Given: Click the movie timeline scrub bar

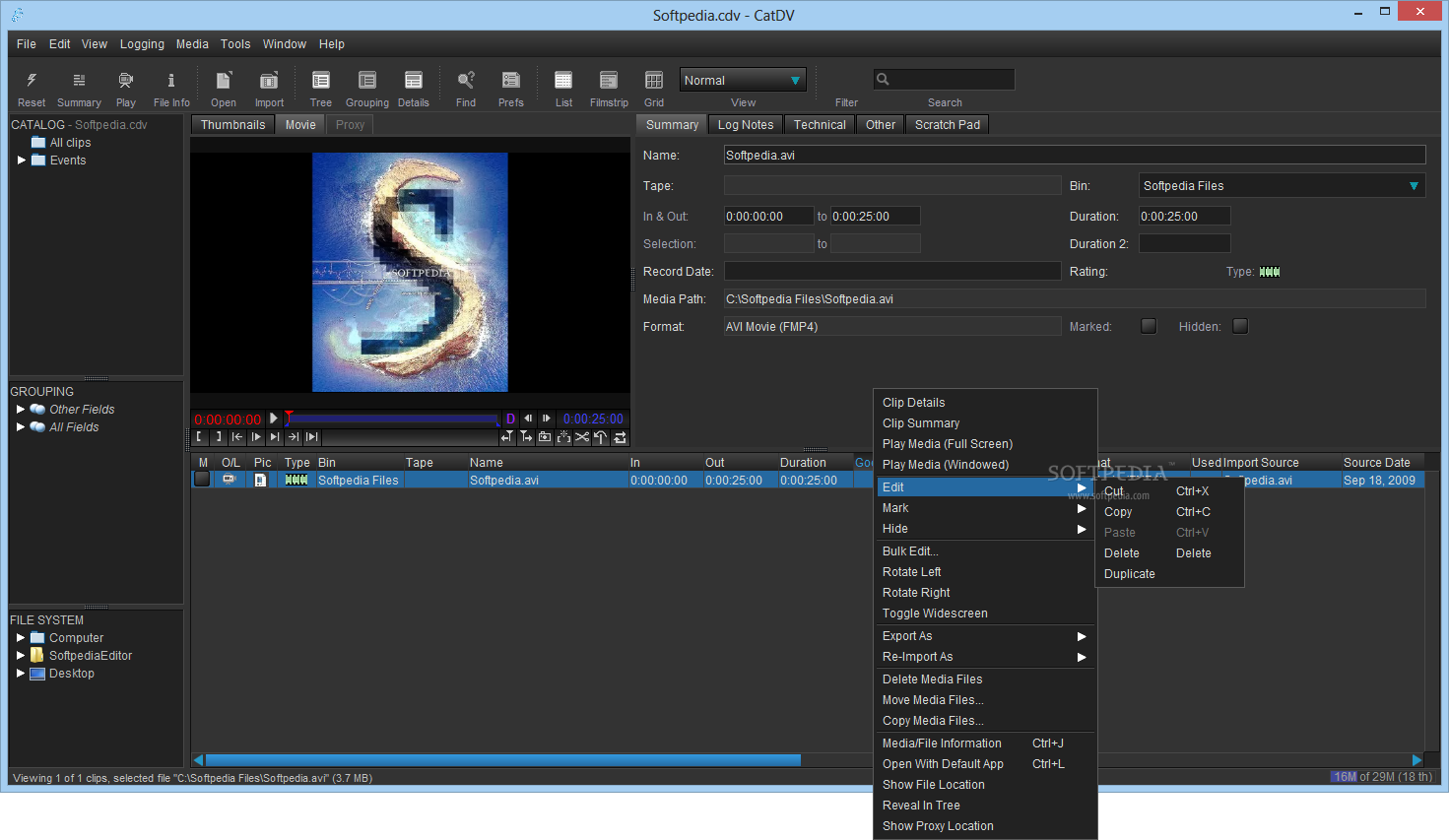Looking at the screenshot, I should [393, 419].
